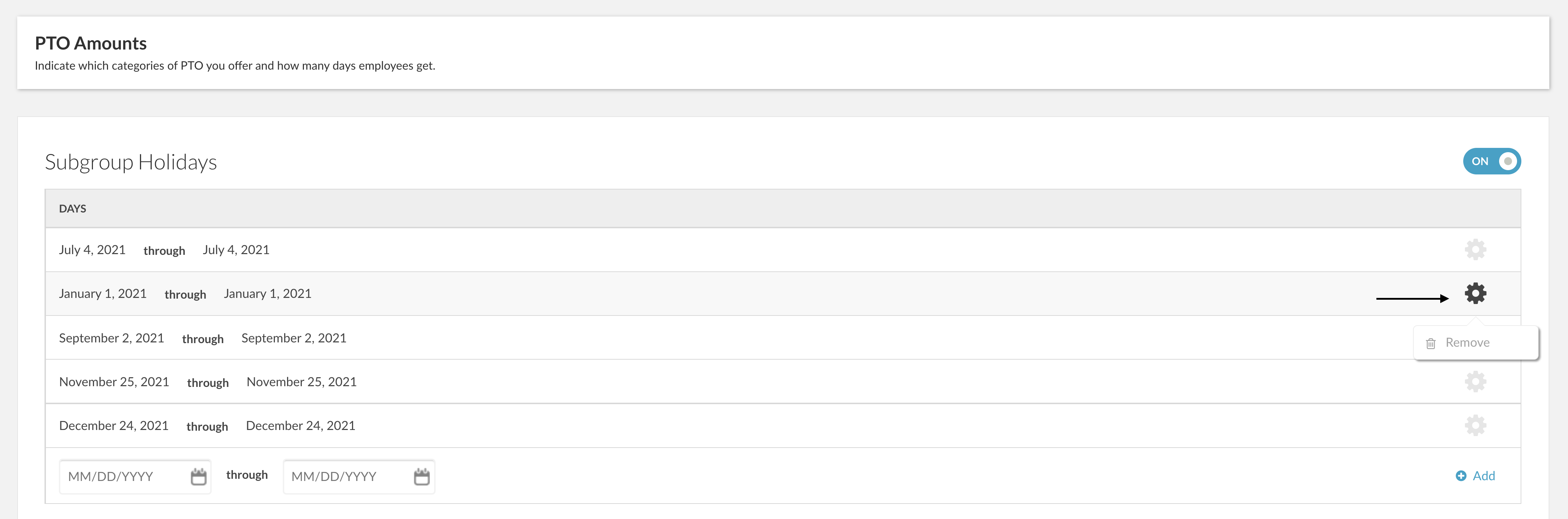Screen dimensions: 1568x519
Task: Add the new holiday date range
Action: (1475, 476)
